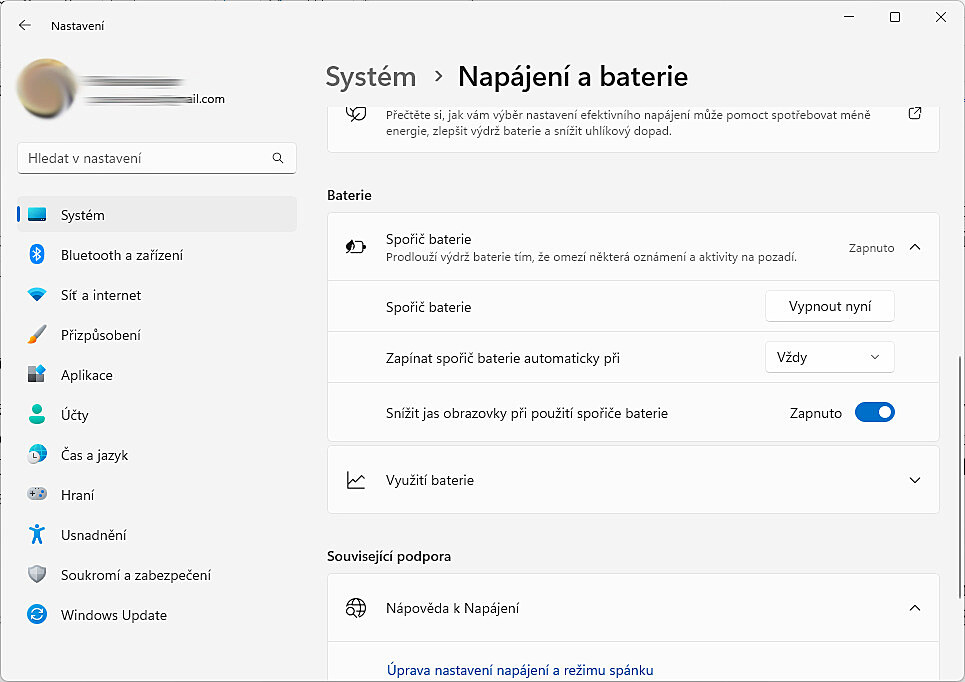Go to Čas a jazyk settings

click(x=94, y=455)
